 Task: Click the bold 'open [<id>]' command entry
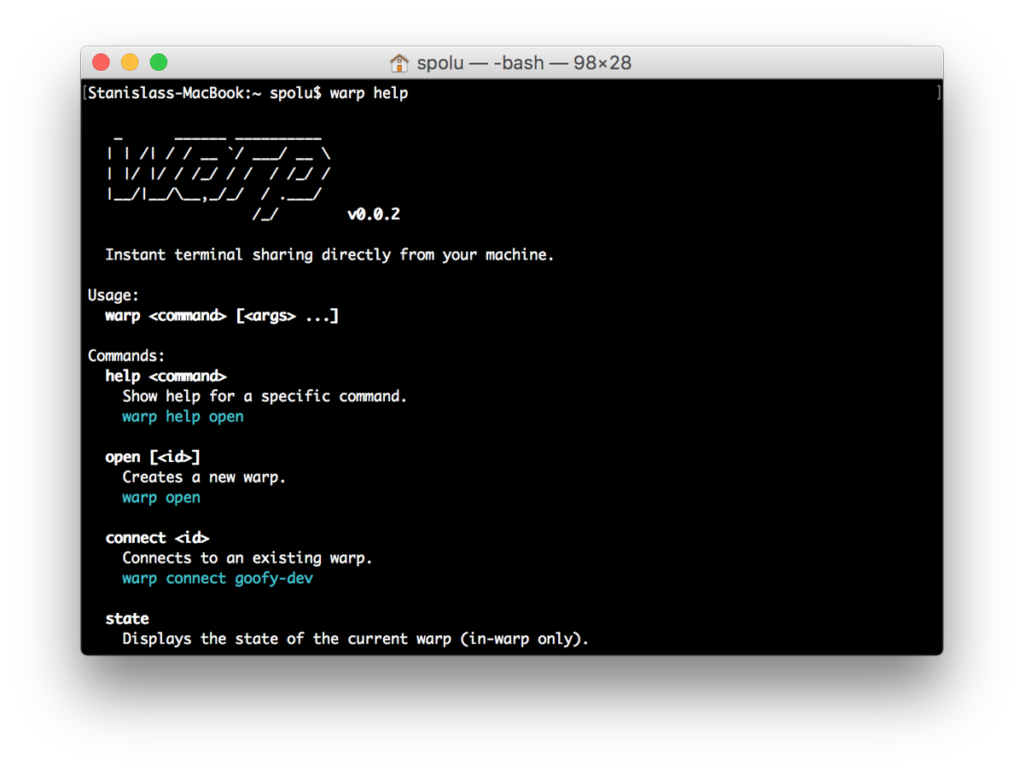tap(153, 457)
